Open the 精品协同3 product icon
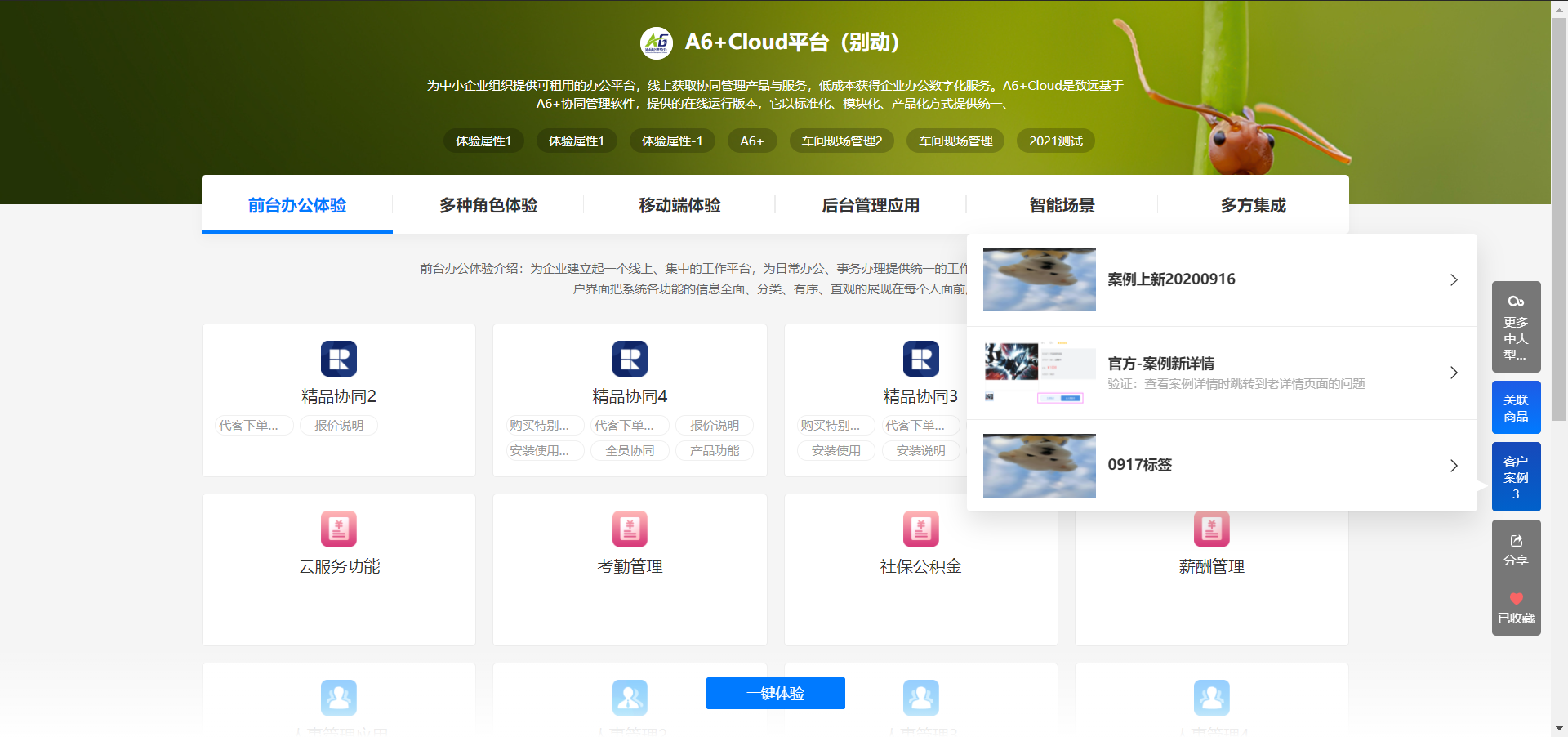The width and height of the screenshot is (1568, 737). [x=920, y=359]
